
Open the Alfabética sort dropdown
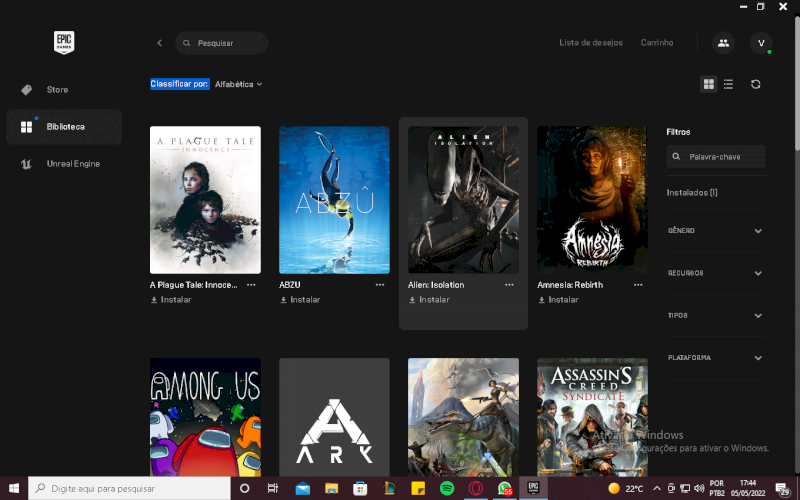238,84
